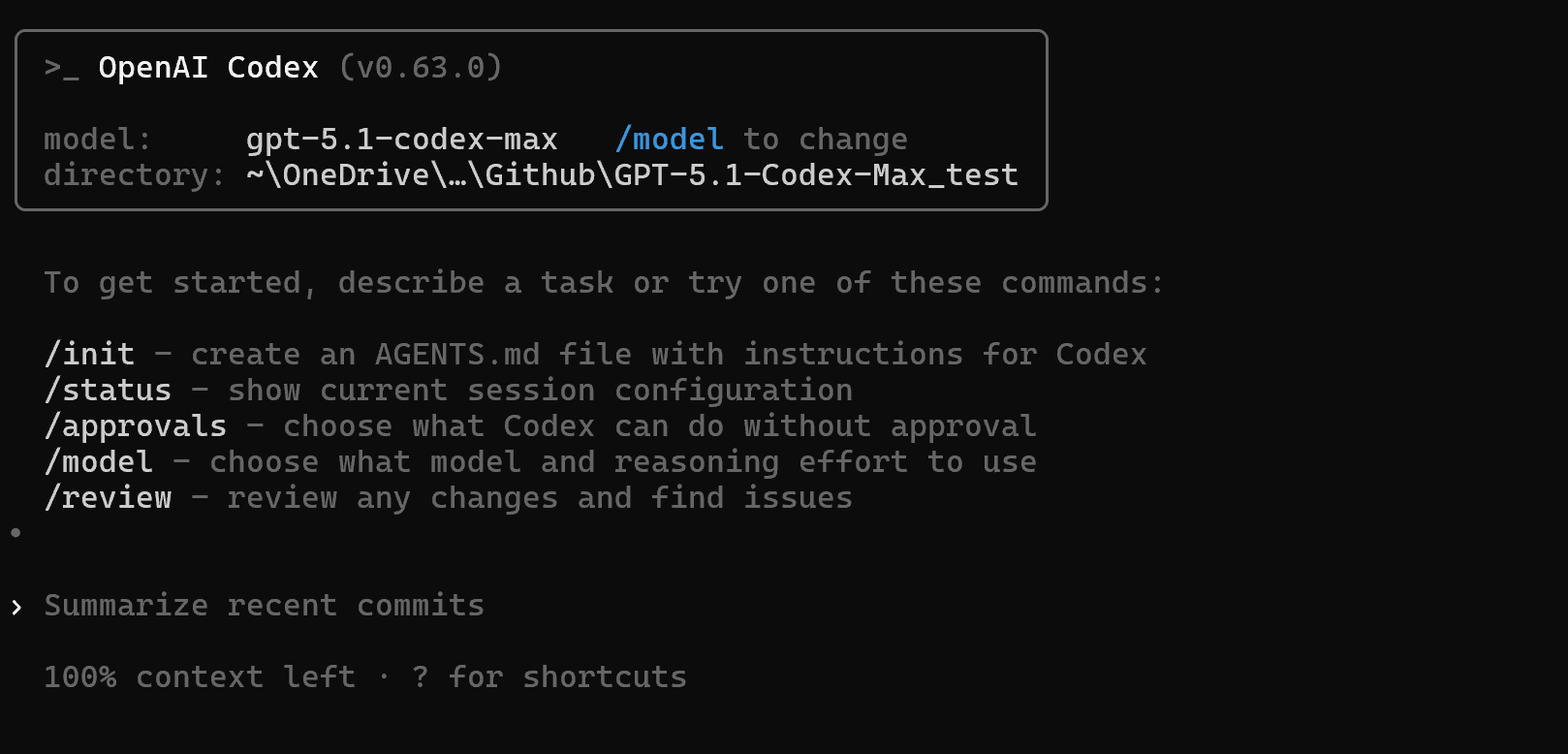Click the OpenAI Codex title text
The height and width of the screenshot is (754, 1568).
click(x=208, y=68)
